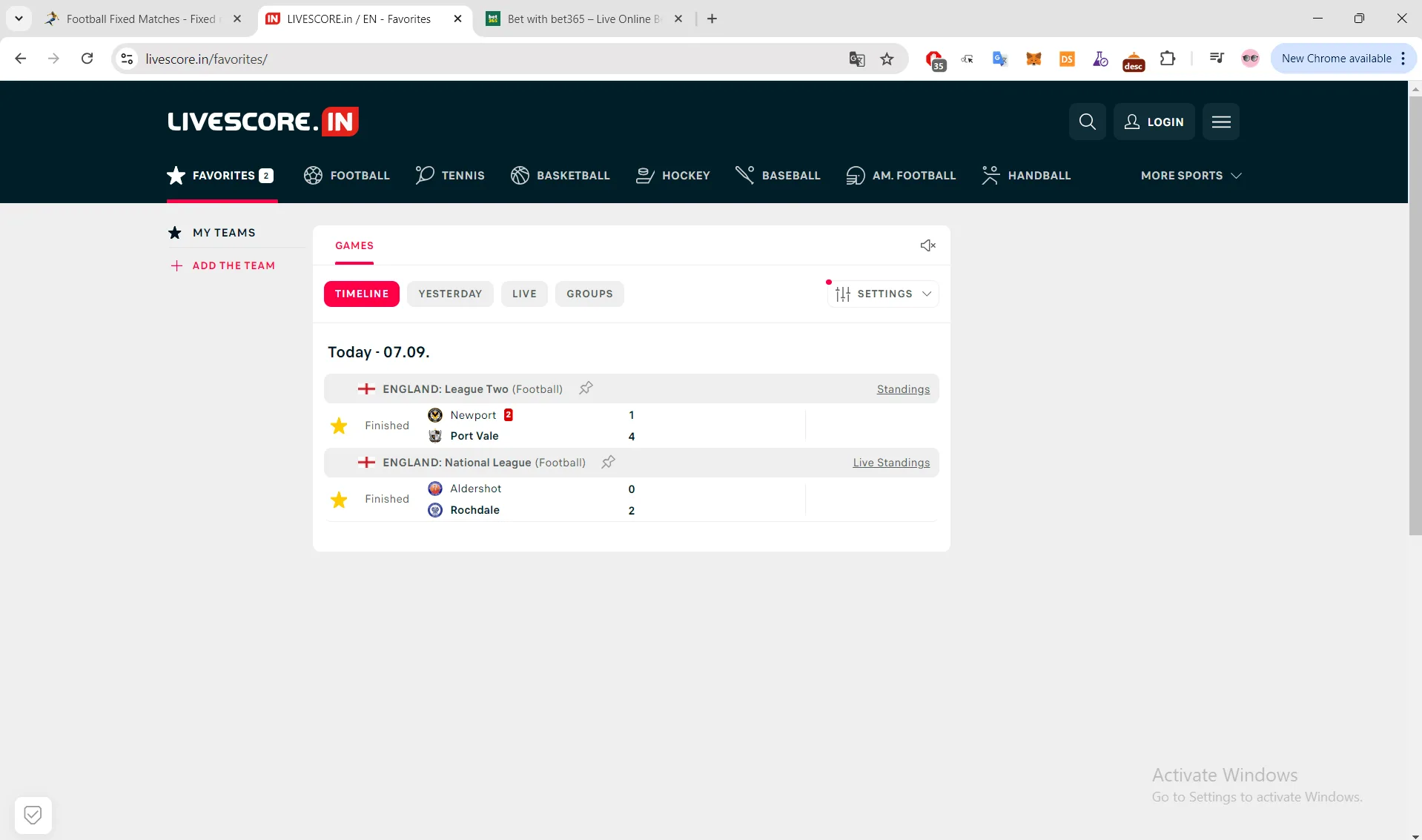Click the shield checkmark button at bottom left
The height and width of the screenshot is (840, 1422).
[33, 816]
